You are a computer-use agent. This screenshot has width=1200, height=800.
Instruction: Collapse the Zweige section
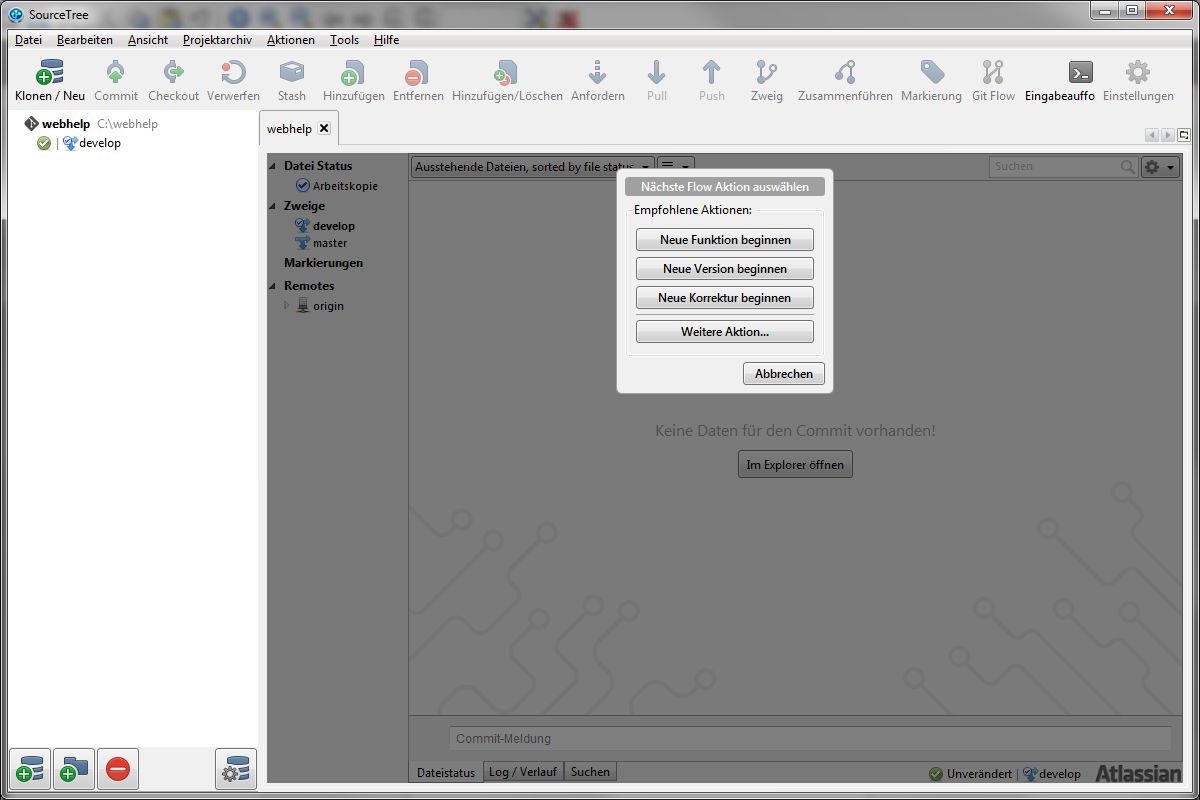273,206
